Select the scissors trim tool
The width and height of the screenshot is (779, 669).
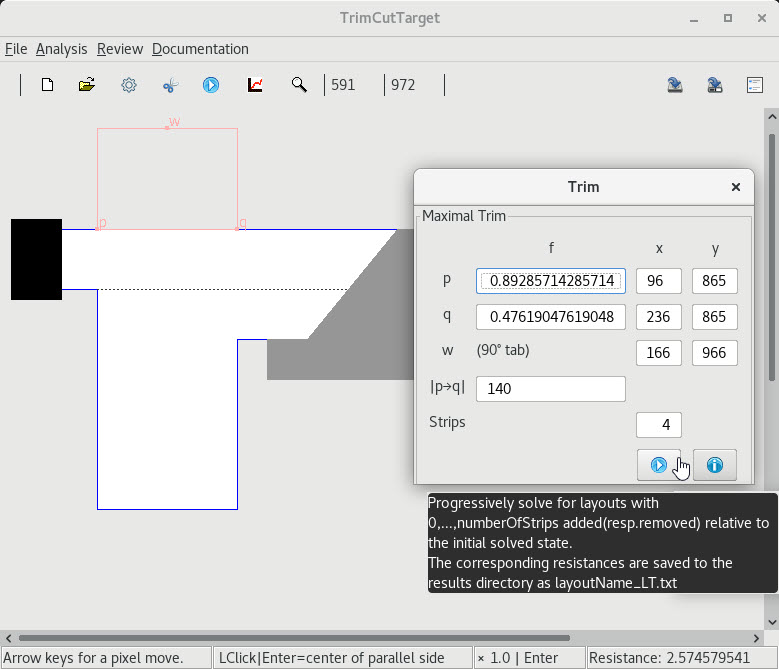(x=170, y=86)
